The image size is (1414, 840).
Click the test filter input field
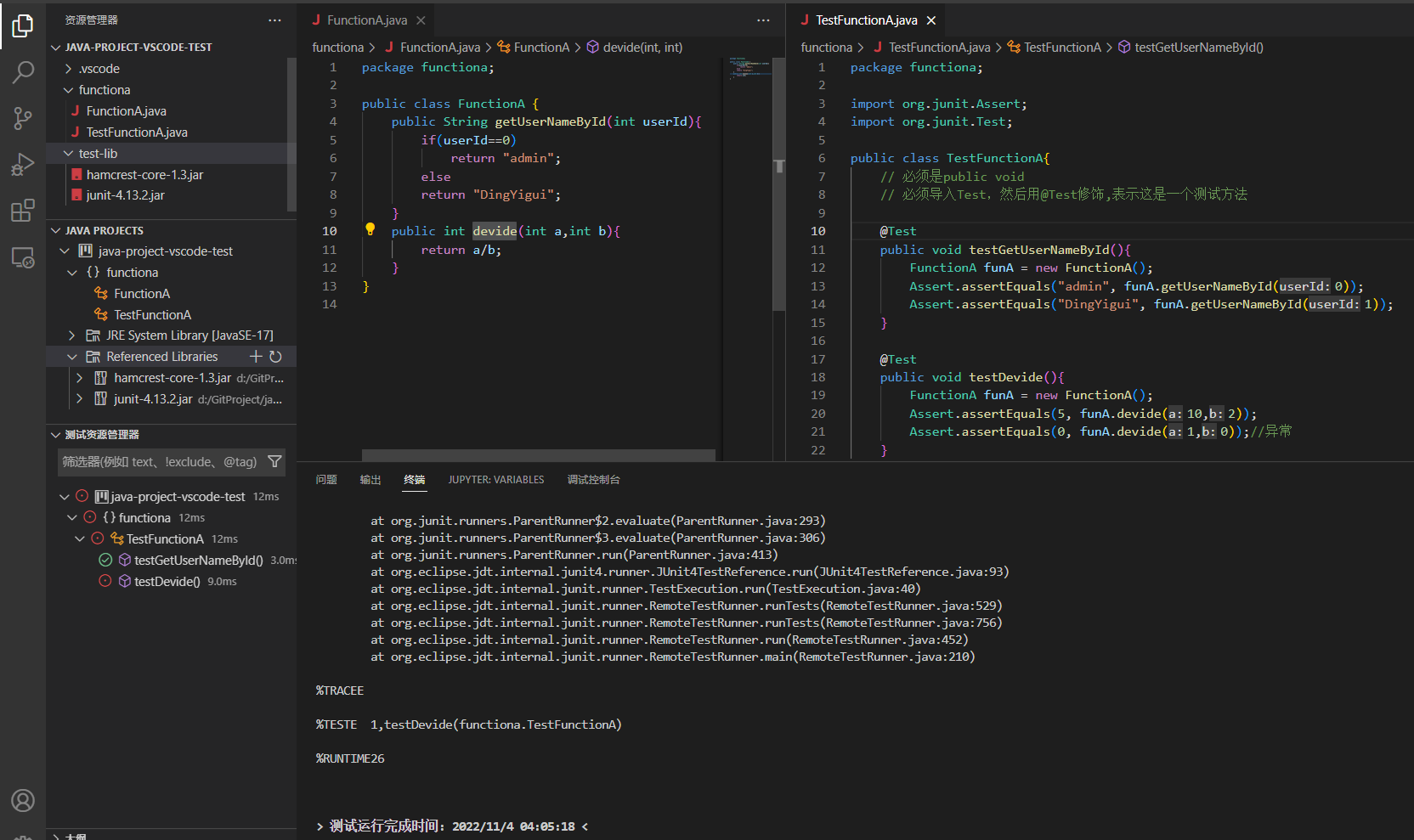tap(160, 462)
